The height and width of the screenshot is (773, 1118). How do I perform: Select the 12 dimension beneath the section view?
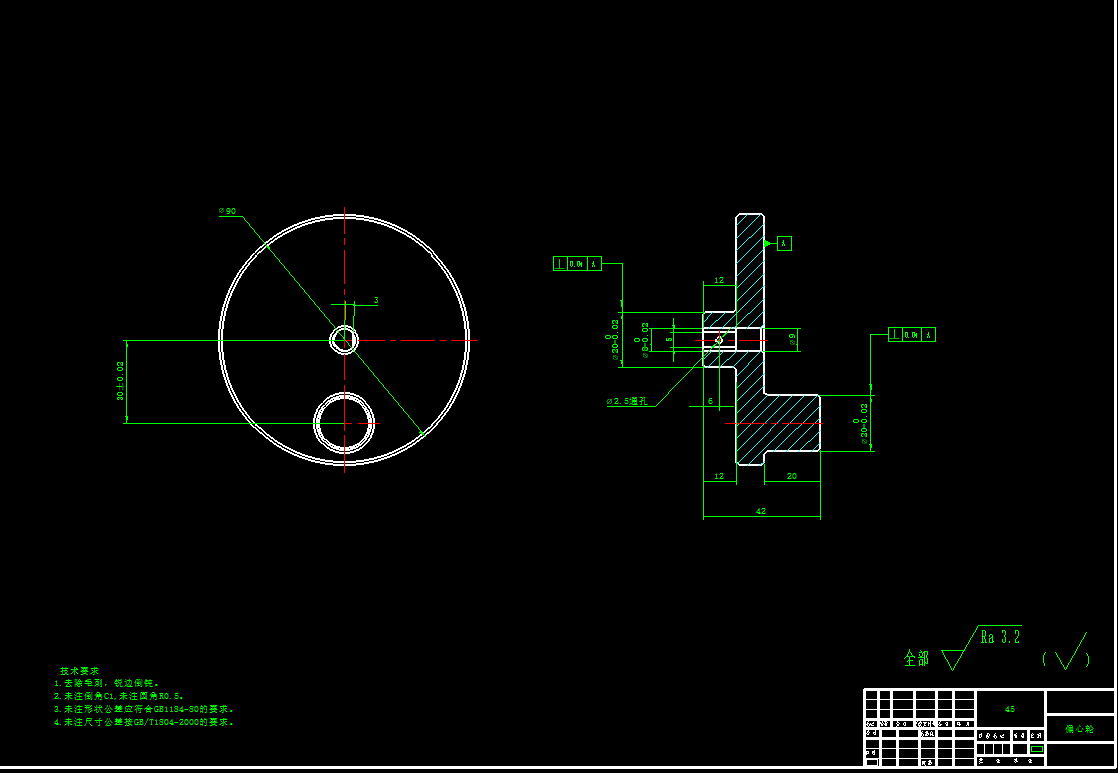pyautogui.click(x=719, y=476)
